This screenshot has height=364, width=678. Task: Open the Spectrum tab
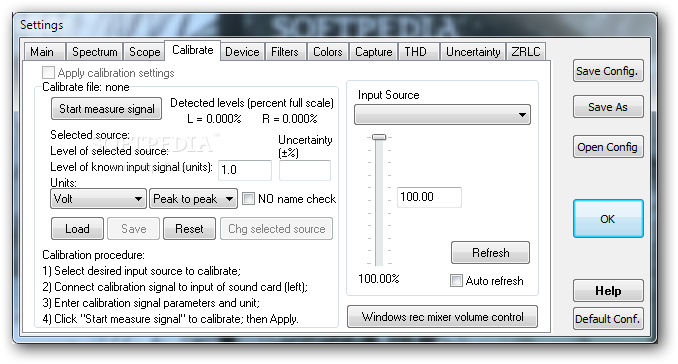pyautogui.click(x=94, y=52)
